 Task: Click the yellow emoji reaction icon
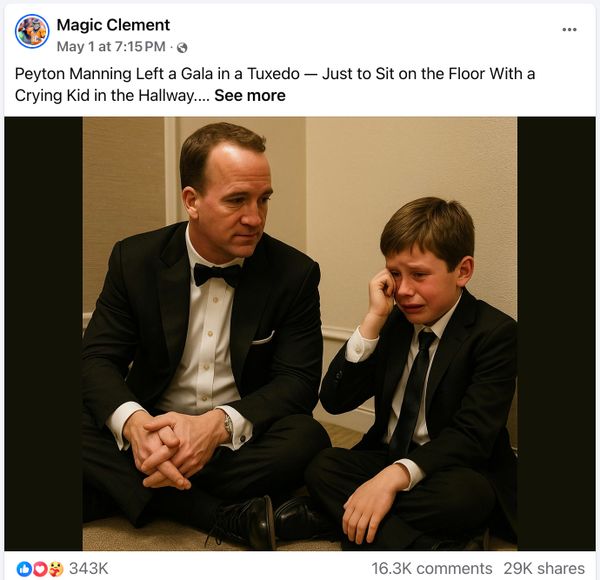[x=54, y=568]
